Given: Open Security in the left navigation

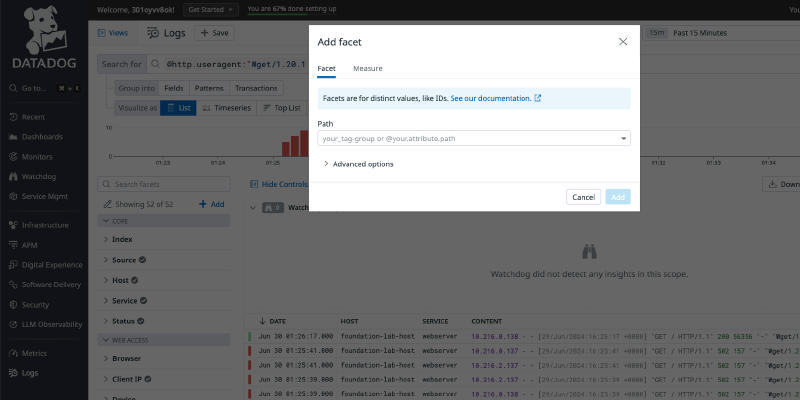Looking at the screenshot, I should click(x=35, y=304).
